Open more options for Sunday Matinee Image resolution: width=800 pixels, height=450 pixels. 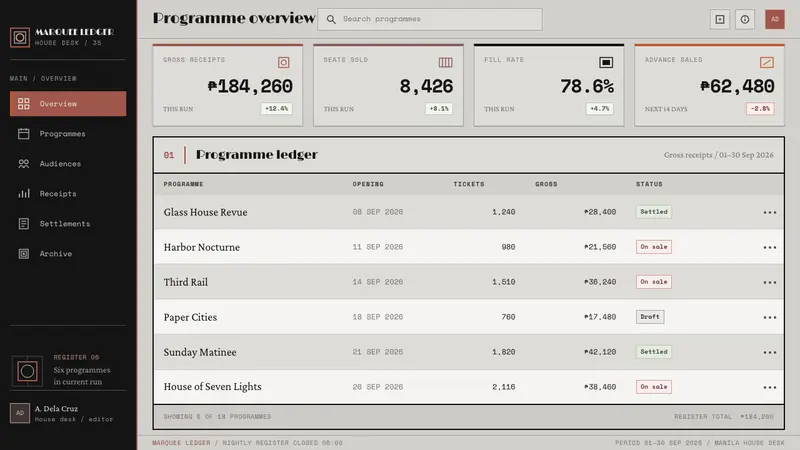(x=769, y=352)
